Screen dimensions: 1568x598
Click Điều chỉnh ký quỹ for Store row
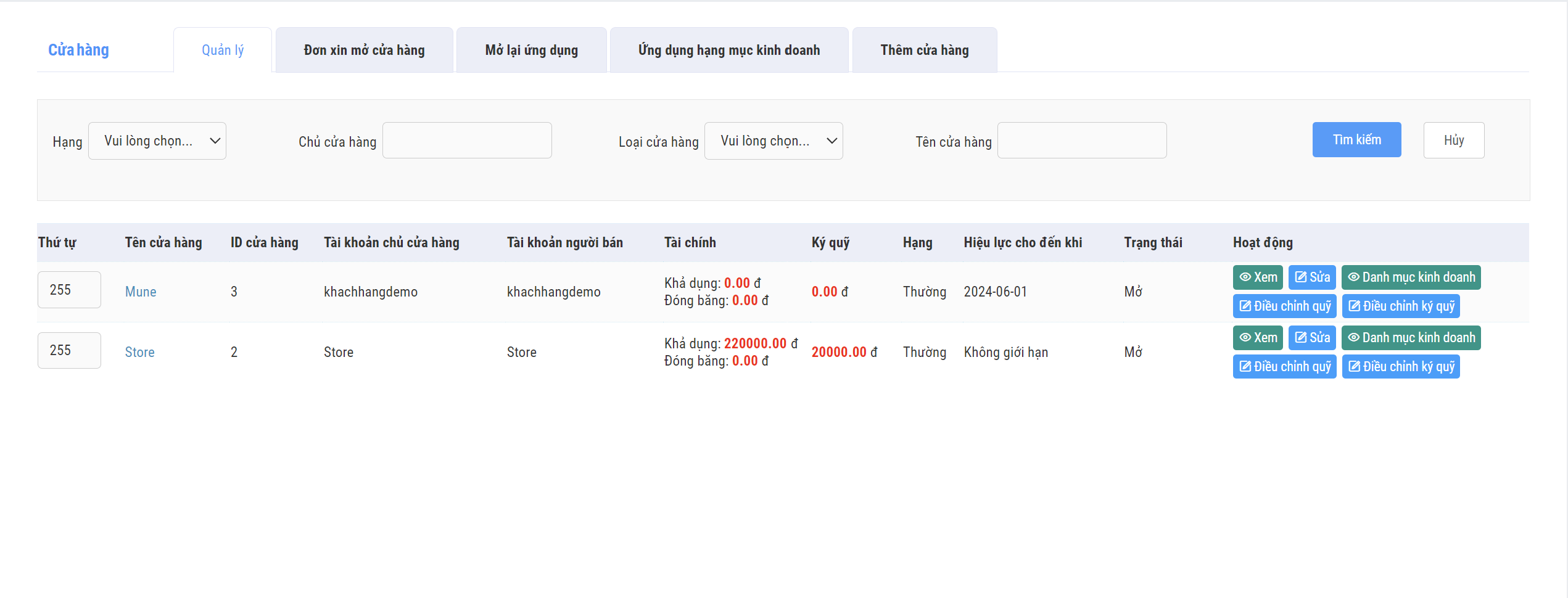[1400, 367]
